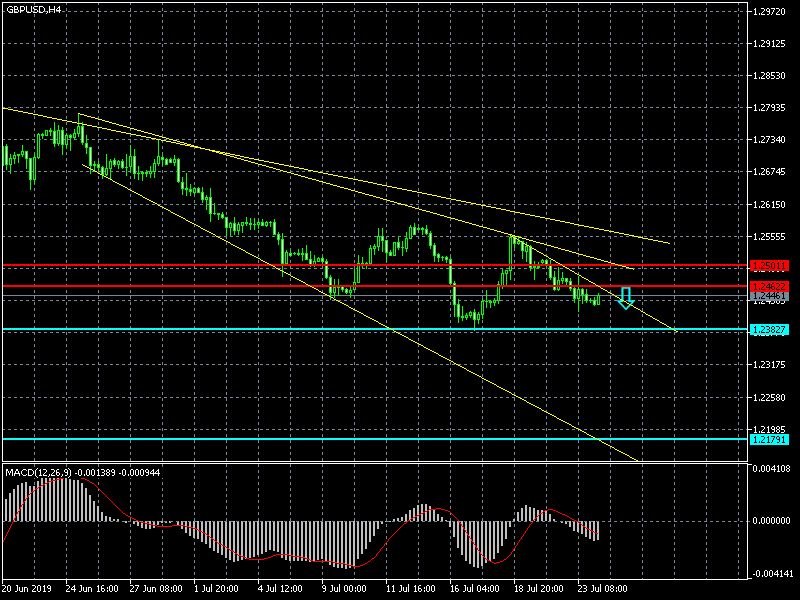This screenshot has height=600, width=800.
Task: Click the gray 1.24461 current price tag
Action: click(769, 297)
